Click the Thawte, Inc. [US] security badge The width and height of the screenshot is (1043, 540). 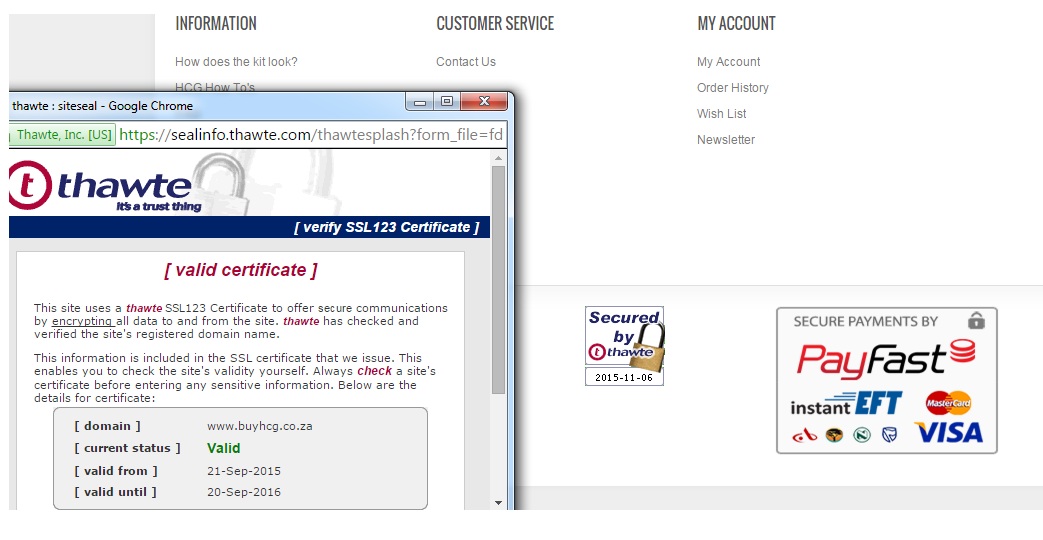click(x=64, y=135)
